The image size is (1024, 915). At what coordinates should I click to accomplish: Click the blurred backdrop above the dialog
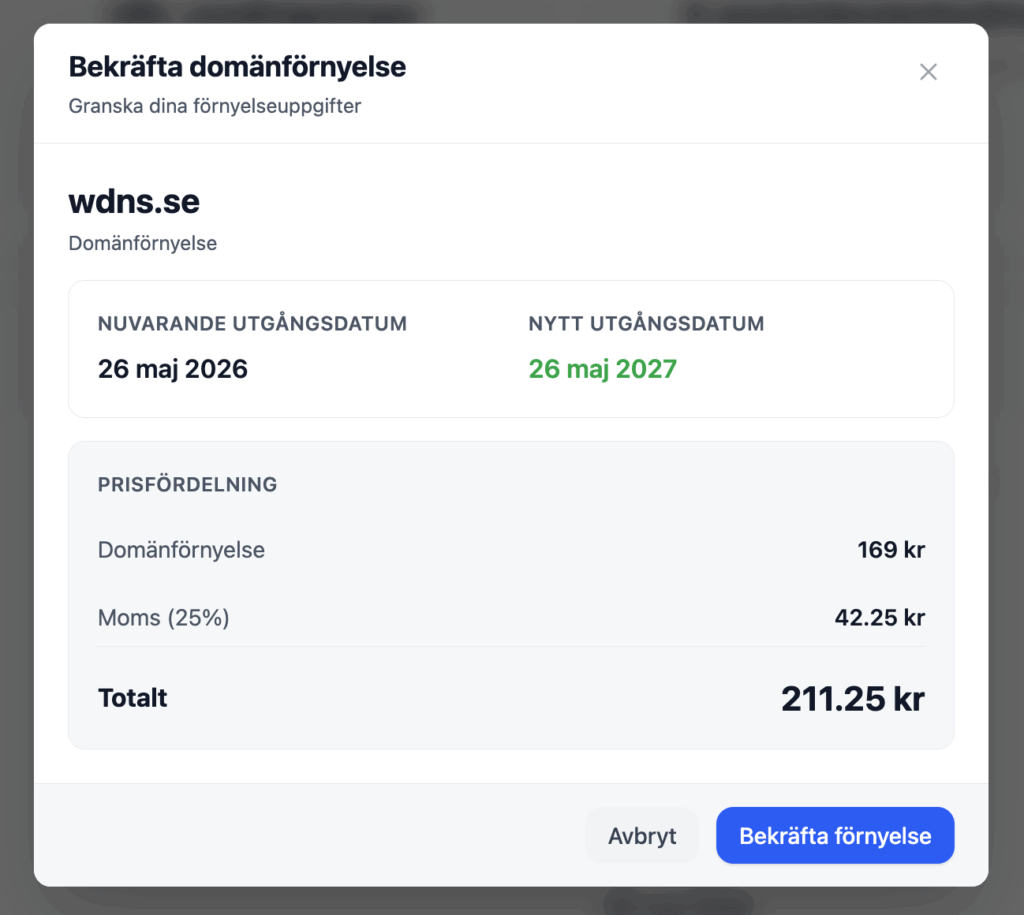point(512,11)
